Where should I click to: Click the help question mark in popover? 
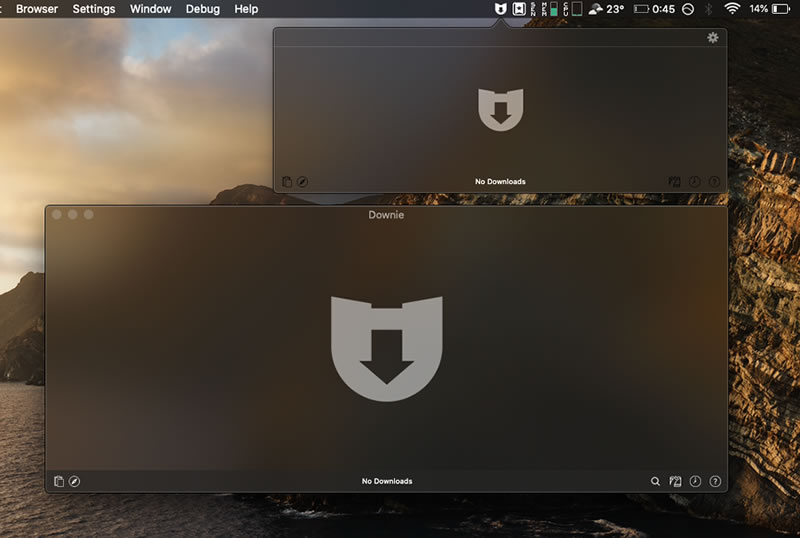click(714, 182)
